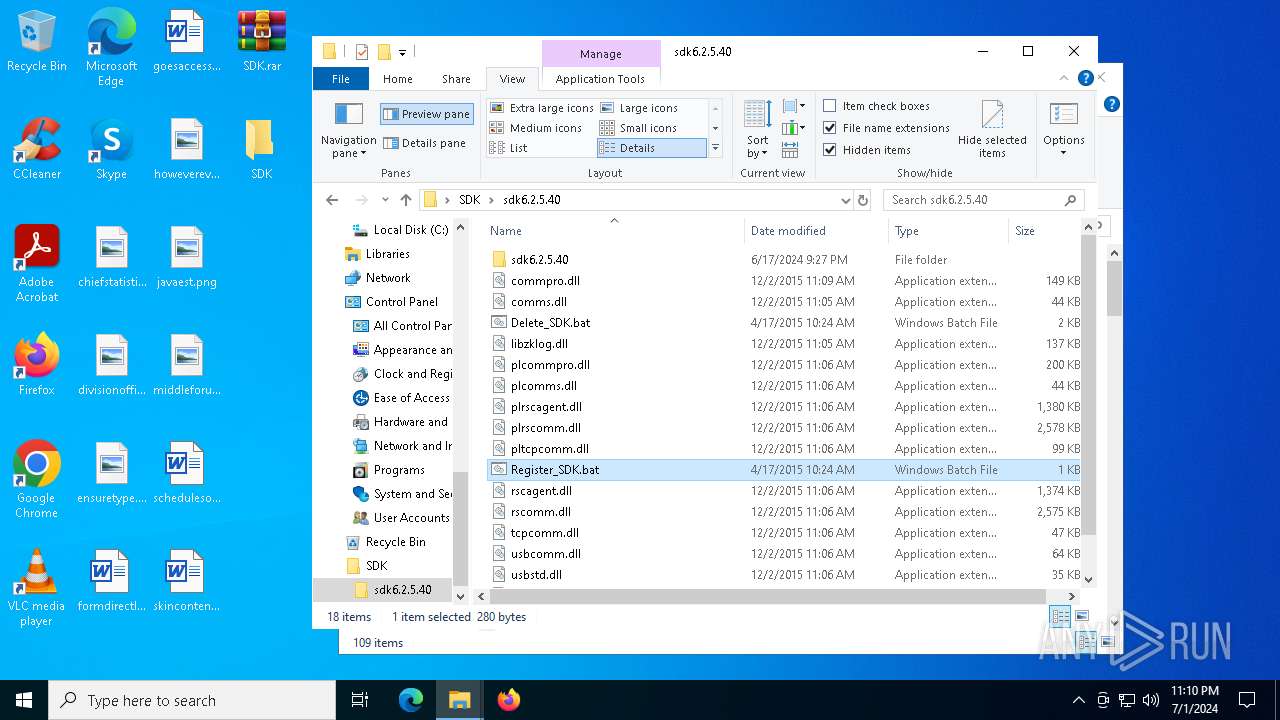Select Details layout view
Image resolution: width=1280 pixels, height=720 pixels.
click(x=652, y=148)
